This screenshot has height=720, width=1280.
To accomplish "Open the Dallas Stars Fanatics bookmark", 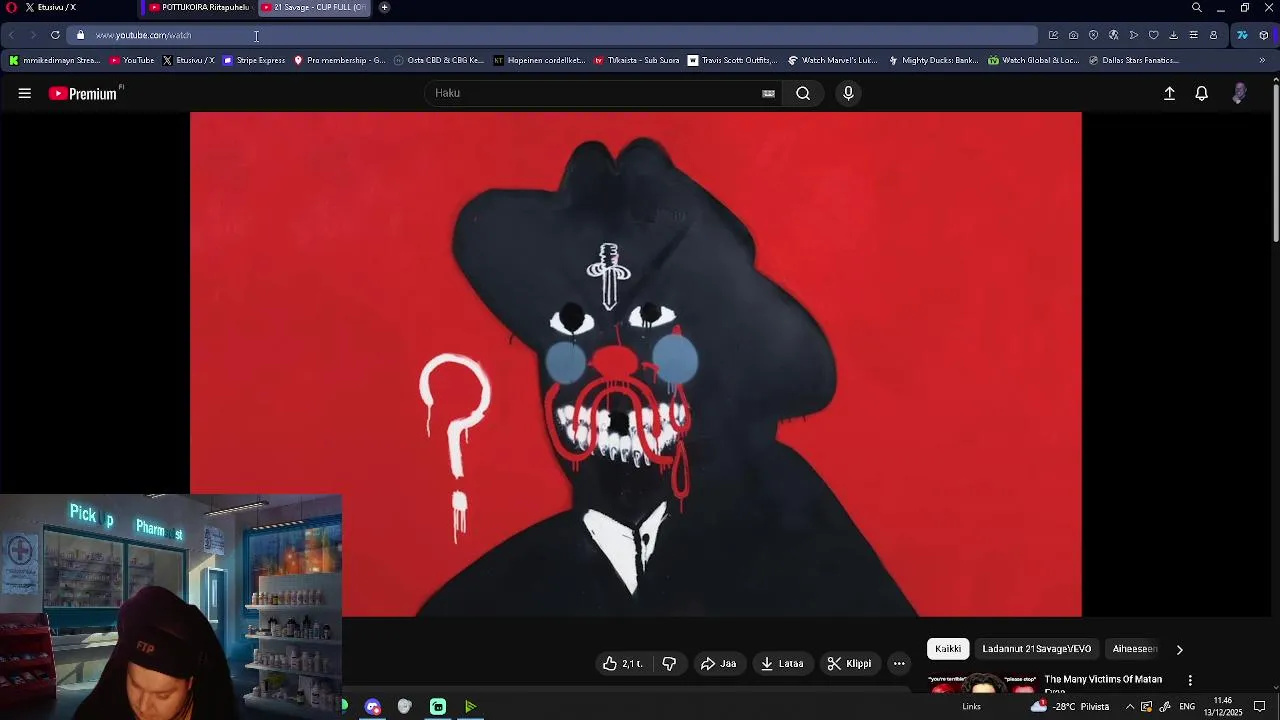I will [1134, 60].
